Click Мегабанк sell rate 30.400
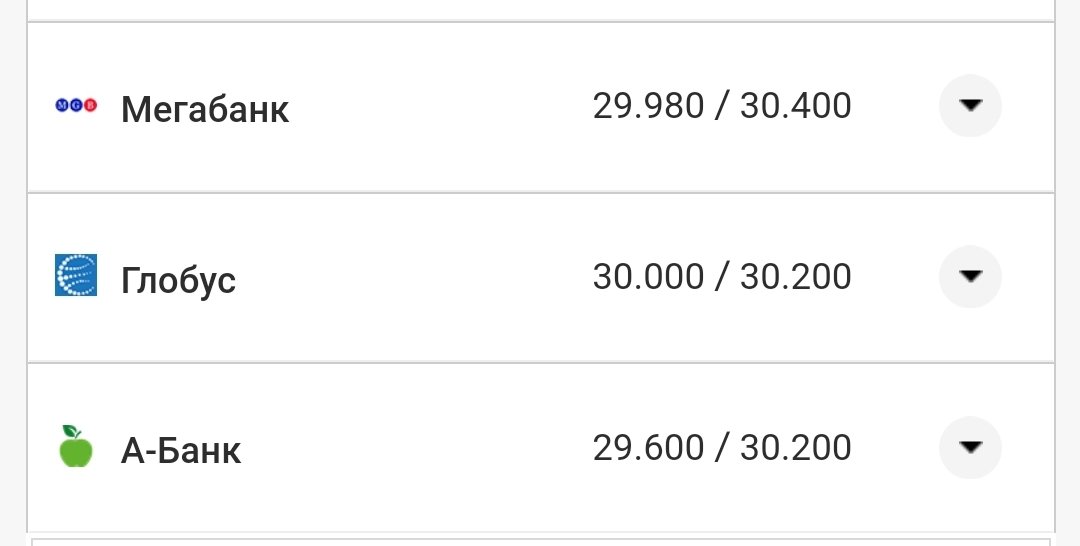The width and height of the screenshot is (1080, 546). point(796,106)
